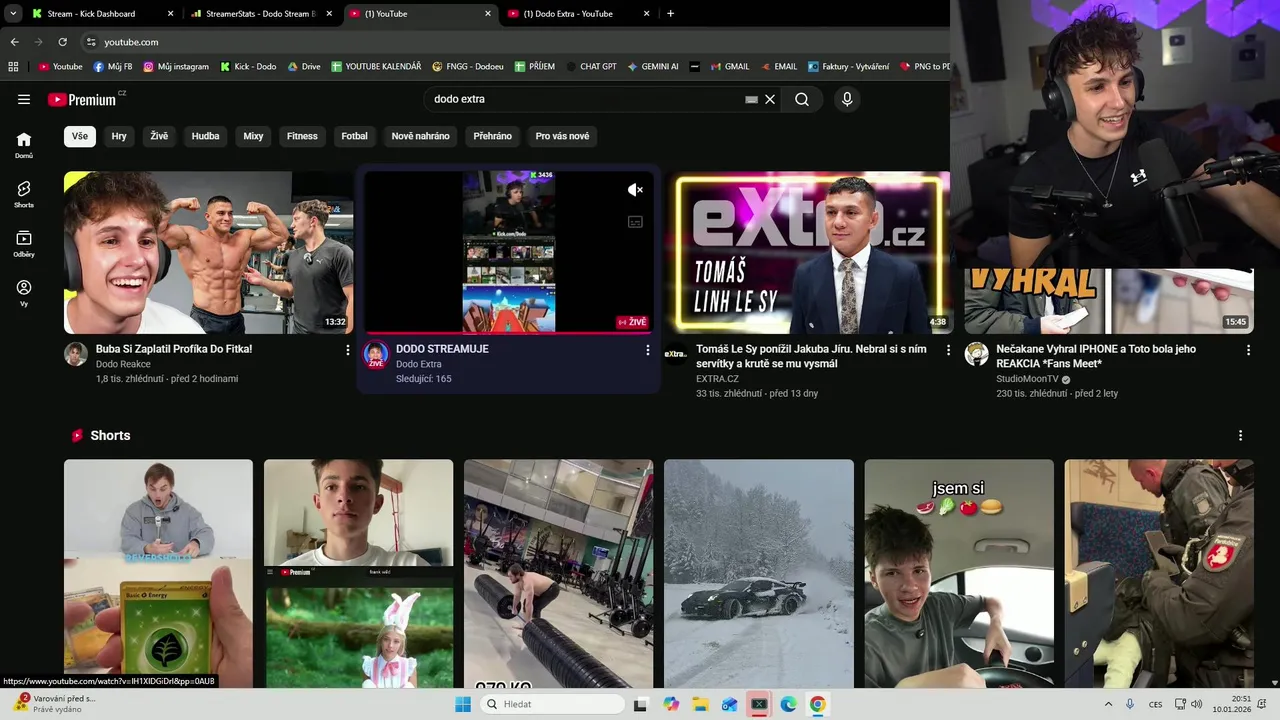Open the YouTube guide hamburger menu

click(x=24, y=99)
